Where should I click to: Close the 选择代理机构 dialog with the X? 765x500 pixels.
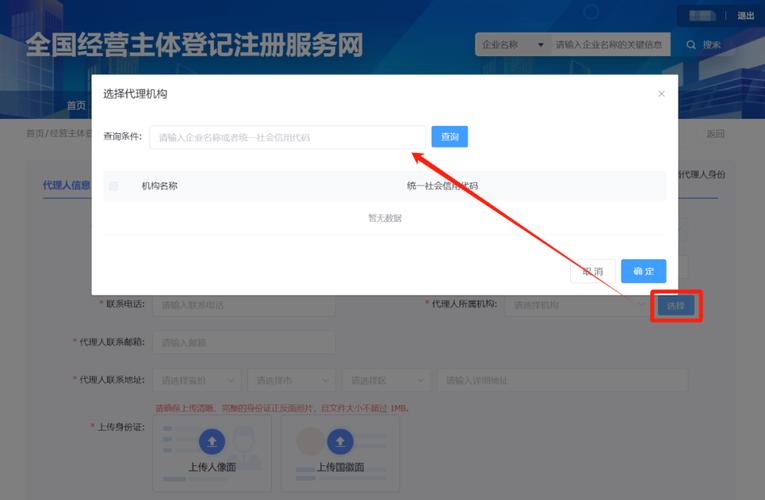(x=661, y=94)
